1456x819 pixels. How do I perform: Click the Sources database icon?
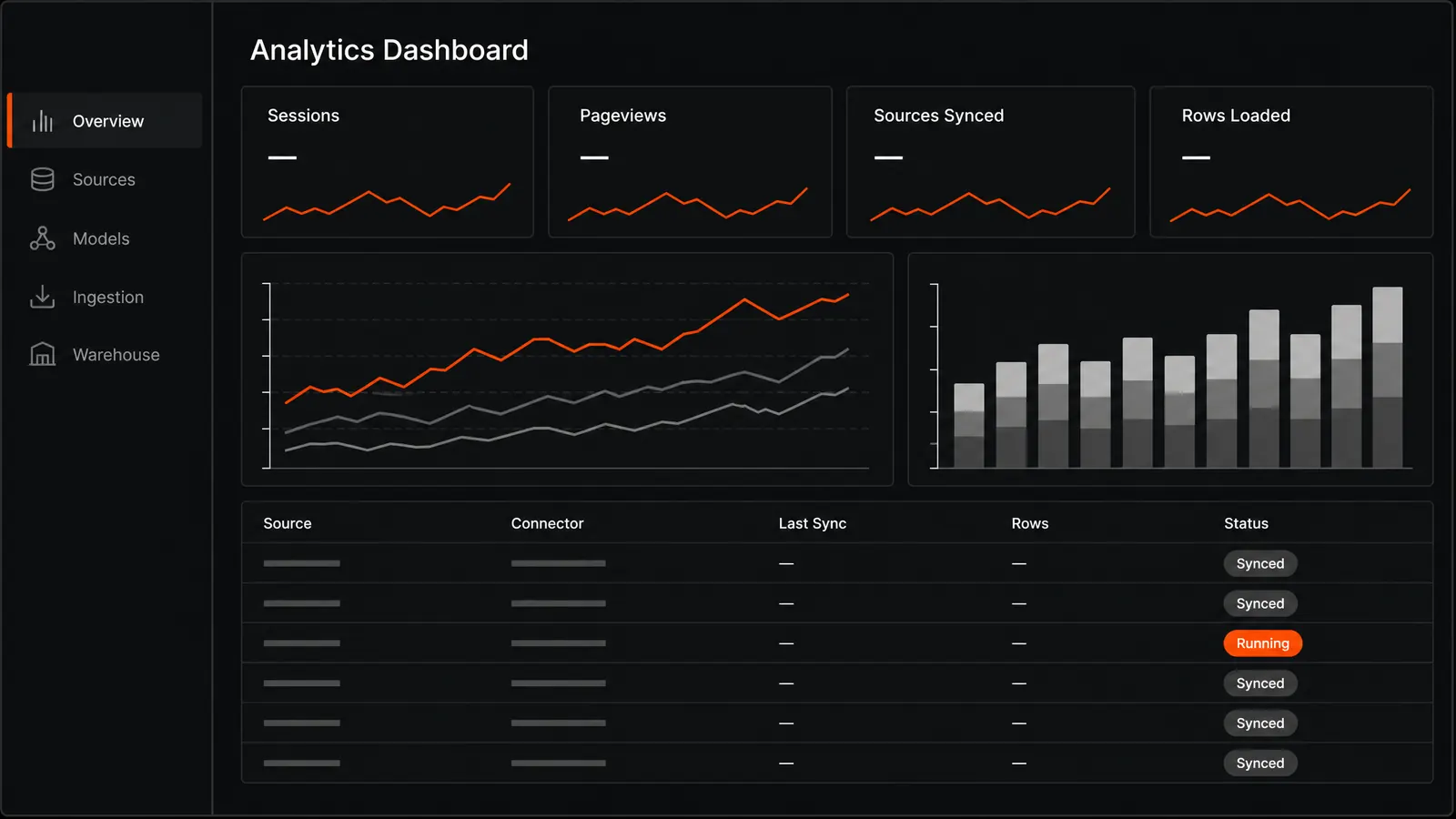pos(43,179)
